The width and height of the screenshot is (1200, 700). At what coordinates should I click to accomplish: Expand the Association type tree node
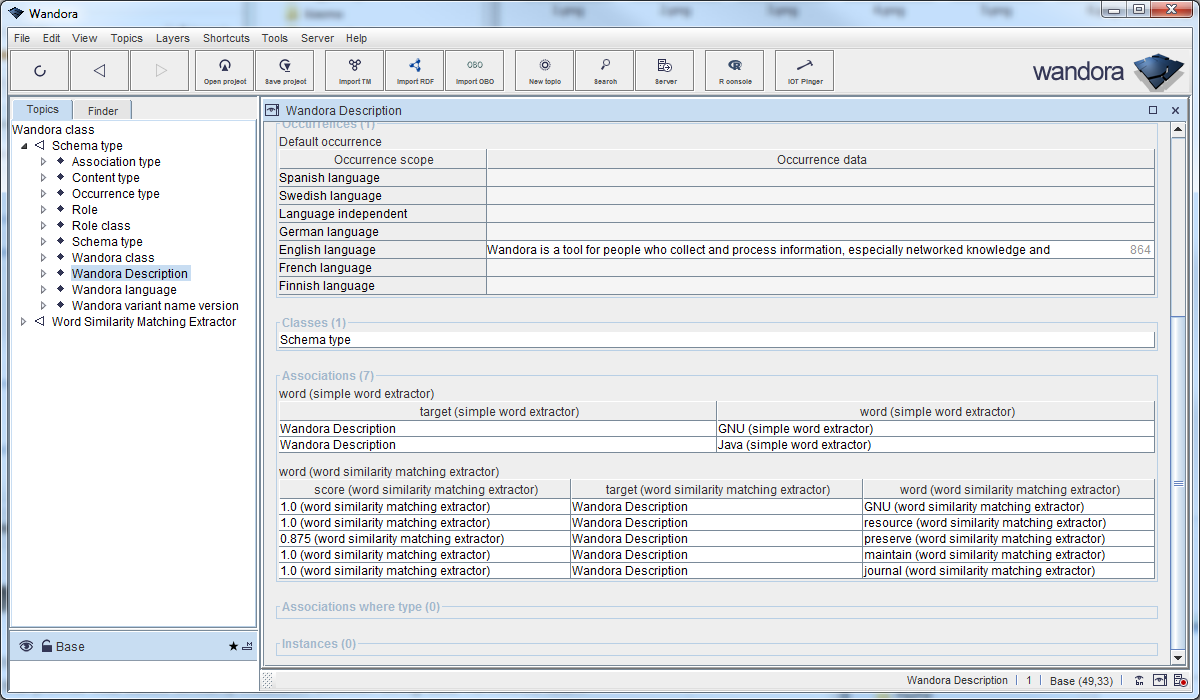pos(44,162)
